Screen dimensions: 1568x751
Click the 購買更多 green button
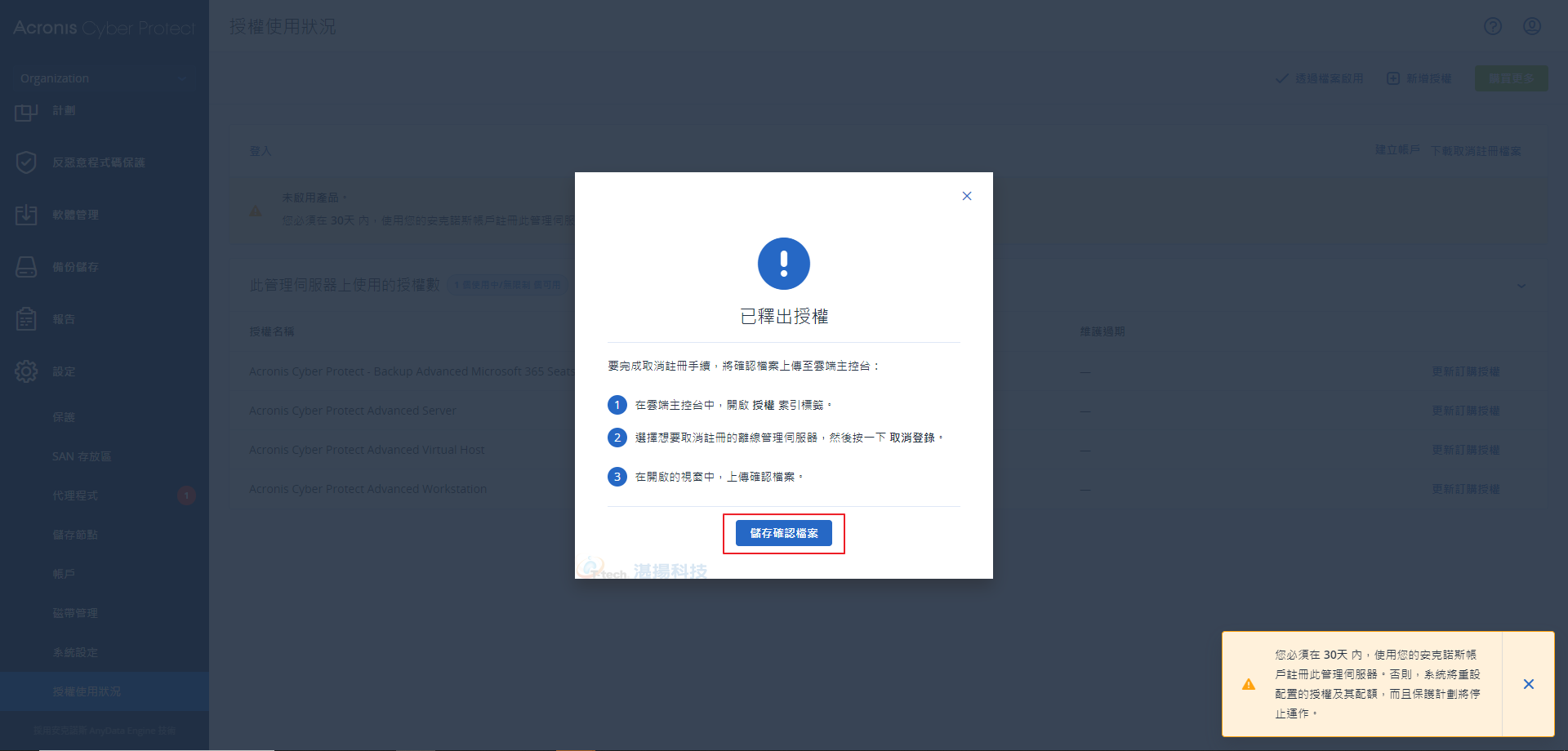(1511, 78)
